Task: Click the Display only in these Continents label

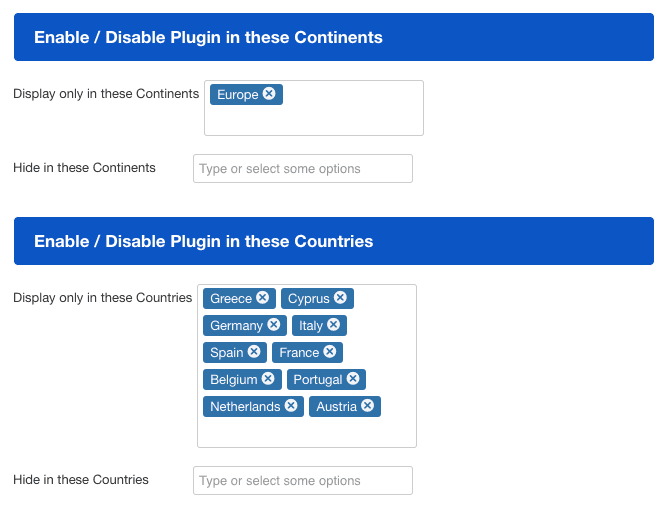Action: pos(106,94)
